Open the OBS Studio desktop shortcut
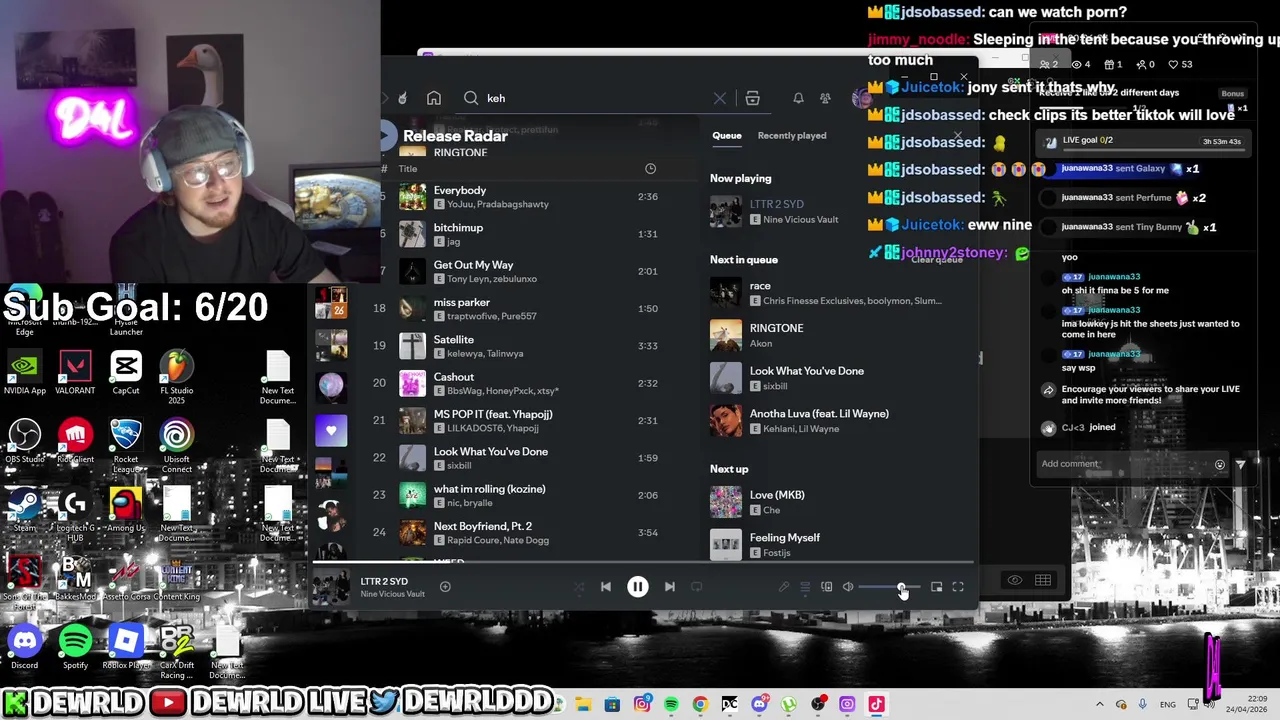1280x720 pixels. (x=24, y=440)
